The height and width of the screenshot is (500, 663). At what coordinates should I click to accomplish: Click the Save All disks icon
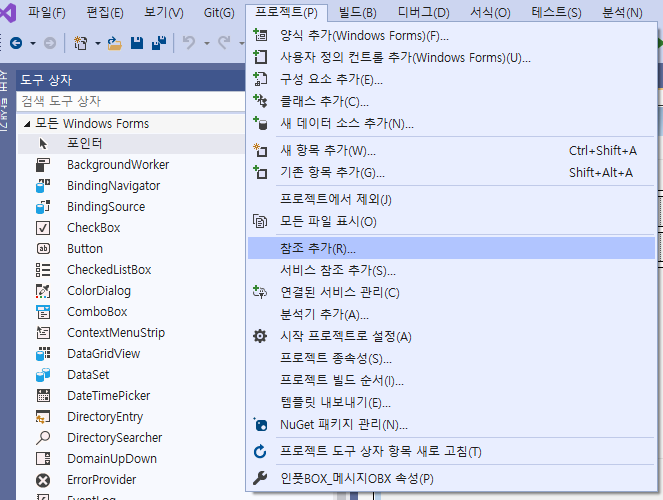click(x=159, y=43)
